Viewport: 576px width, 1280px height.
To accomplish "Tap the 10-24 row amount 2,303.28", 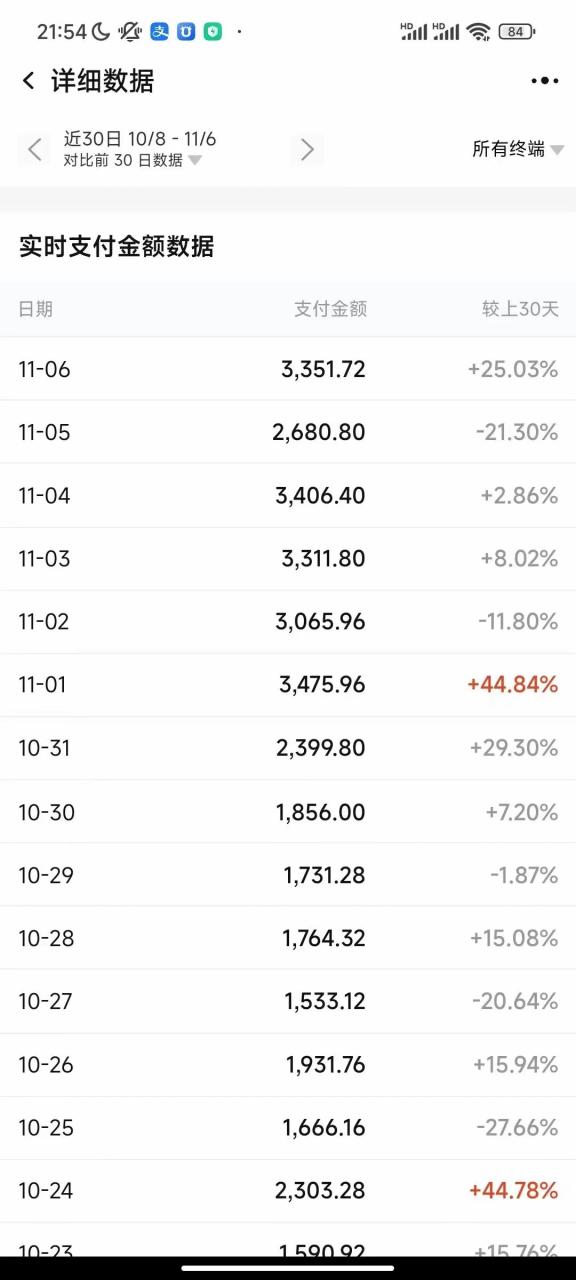I will (320, 1191).
